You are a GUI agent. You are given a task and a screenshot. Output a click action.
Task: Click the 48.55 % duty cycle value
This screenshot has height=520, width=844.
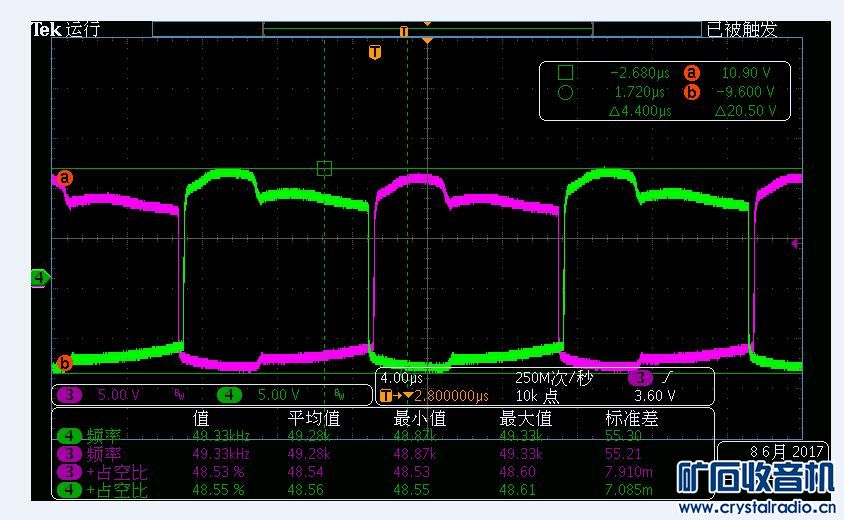click(x=219, y=490)
